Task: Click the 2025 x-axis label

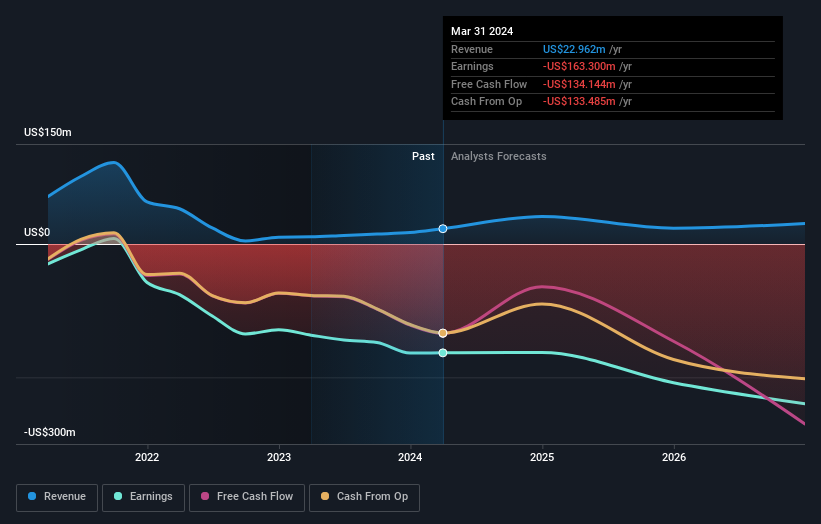Action: [542, 457]
